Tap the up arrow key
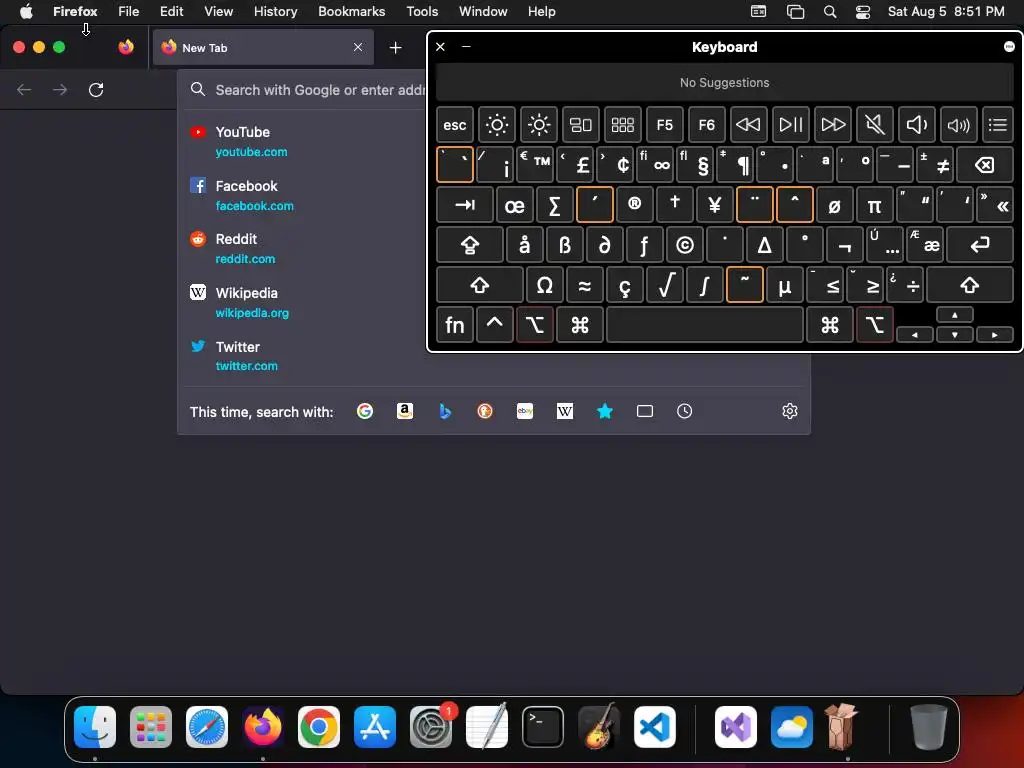 click(955, 315)
